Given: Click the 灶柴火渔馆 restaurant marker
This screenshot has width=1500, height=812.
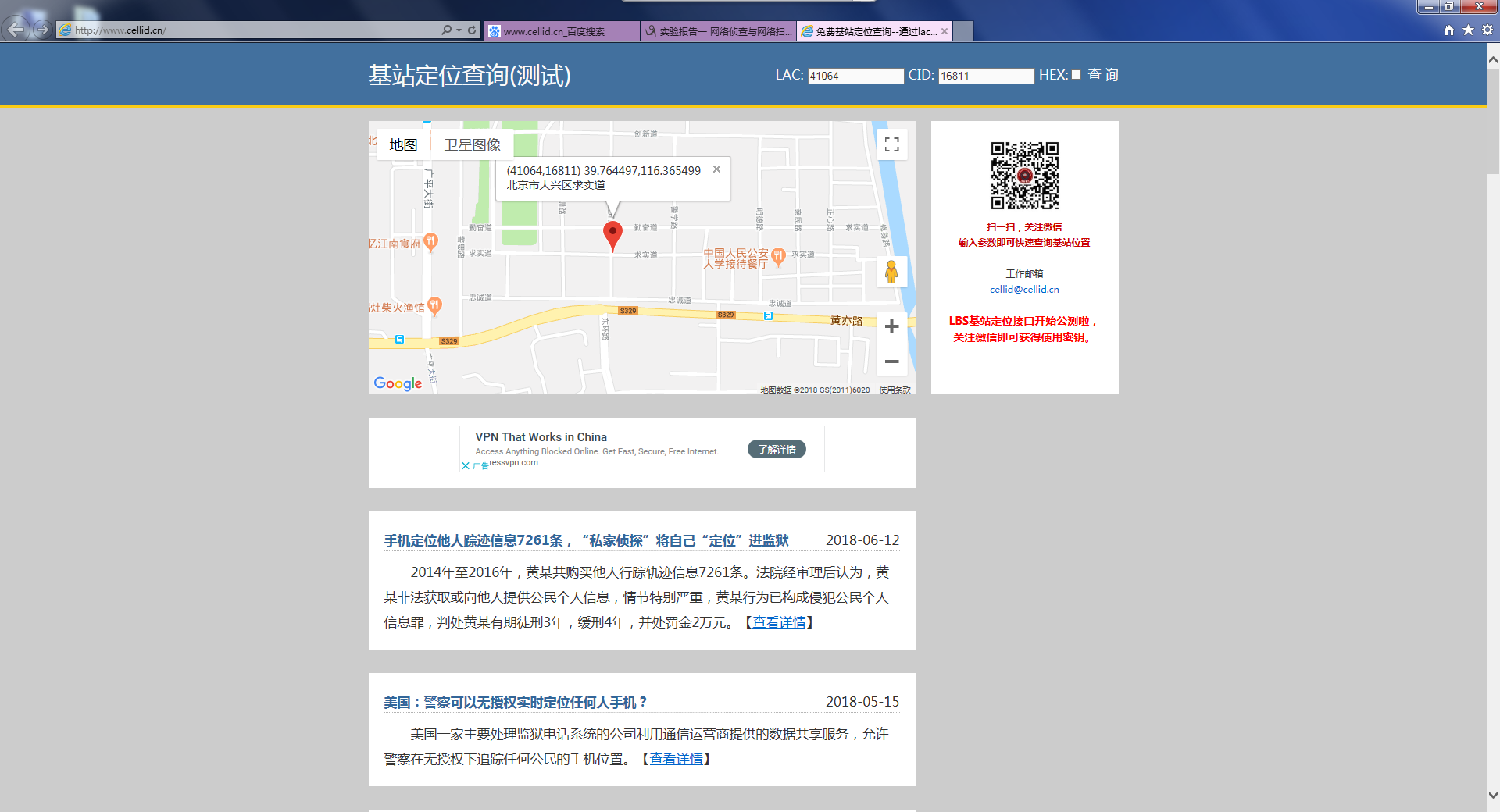Looking at the screenshot, I should (435, 306).
